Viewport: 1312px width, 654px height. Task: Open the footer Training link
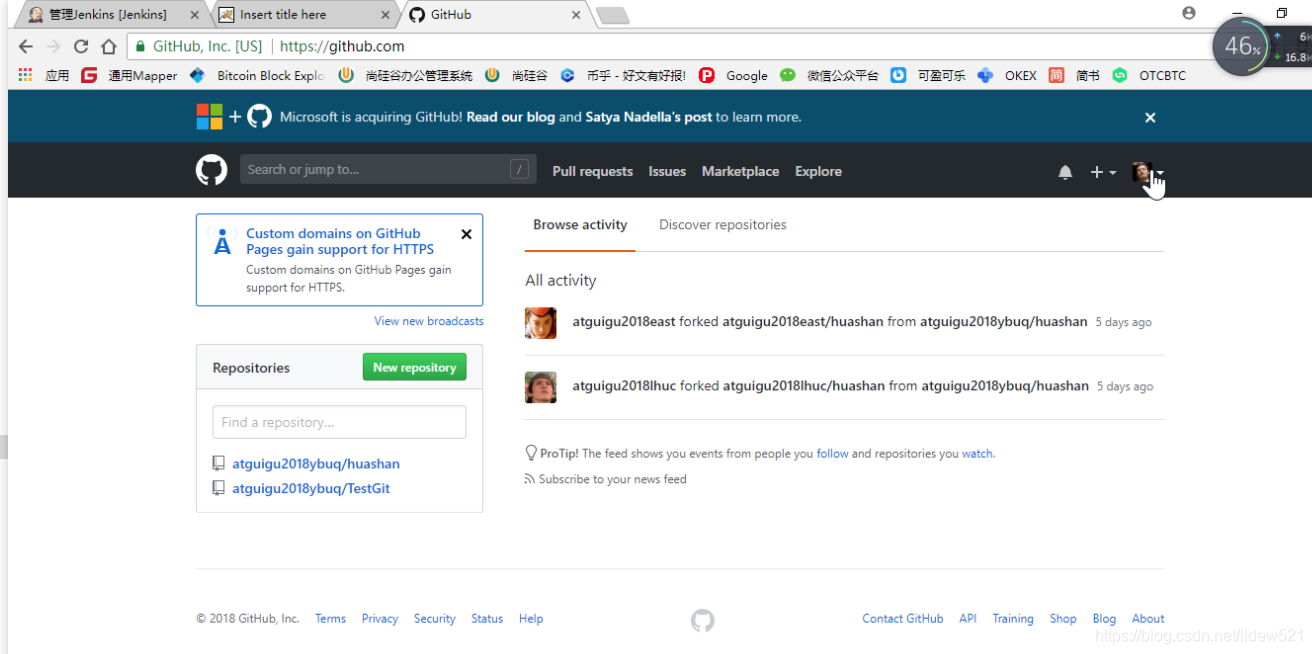(1013, 618)
